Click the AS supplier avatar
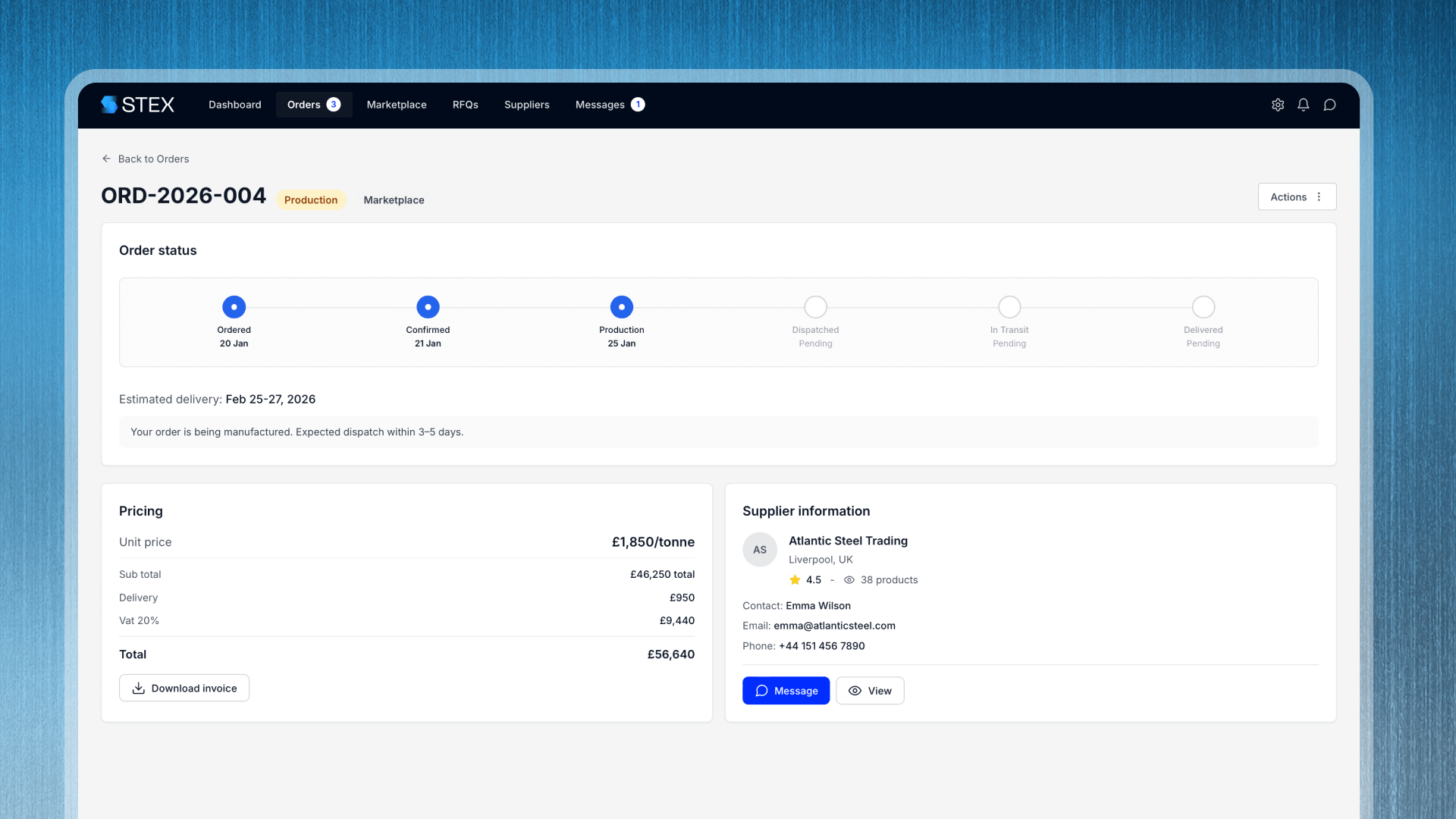 (760, 550)
